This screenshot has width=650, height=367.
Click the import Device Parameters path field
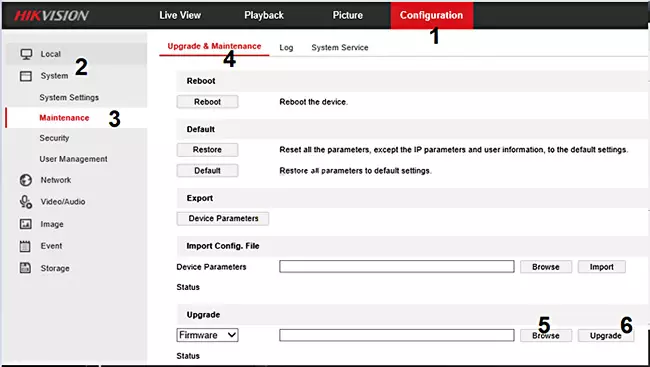tap(397, 266)
